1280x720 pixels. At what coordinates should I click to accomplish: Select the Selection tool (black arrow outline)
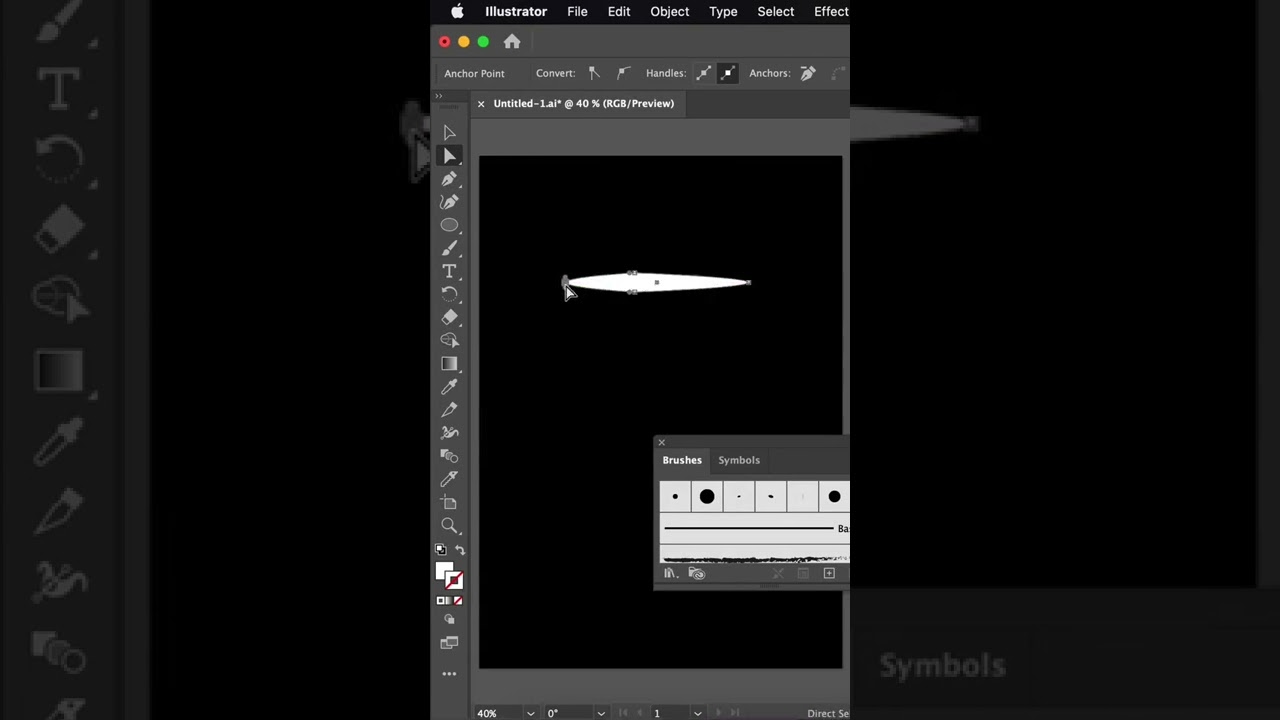(x=449, y=133)
